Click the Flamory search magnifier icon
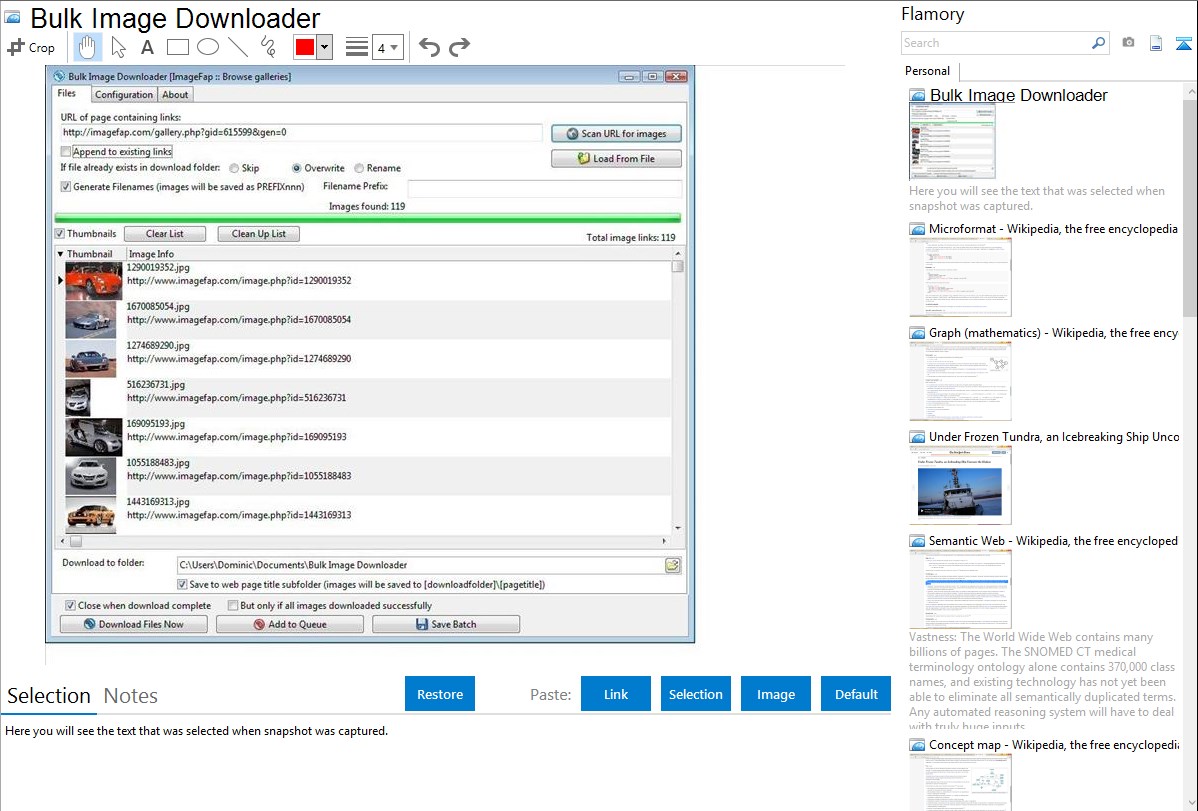Screen dimensions: 1198x811 coord(1098,43)
